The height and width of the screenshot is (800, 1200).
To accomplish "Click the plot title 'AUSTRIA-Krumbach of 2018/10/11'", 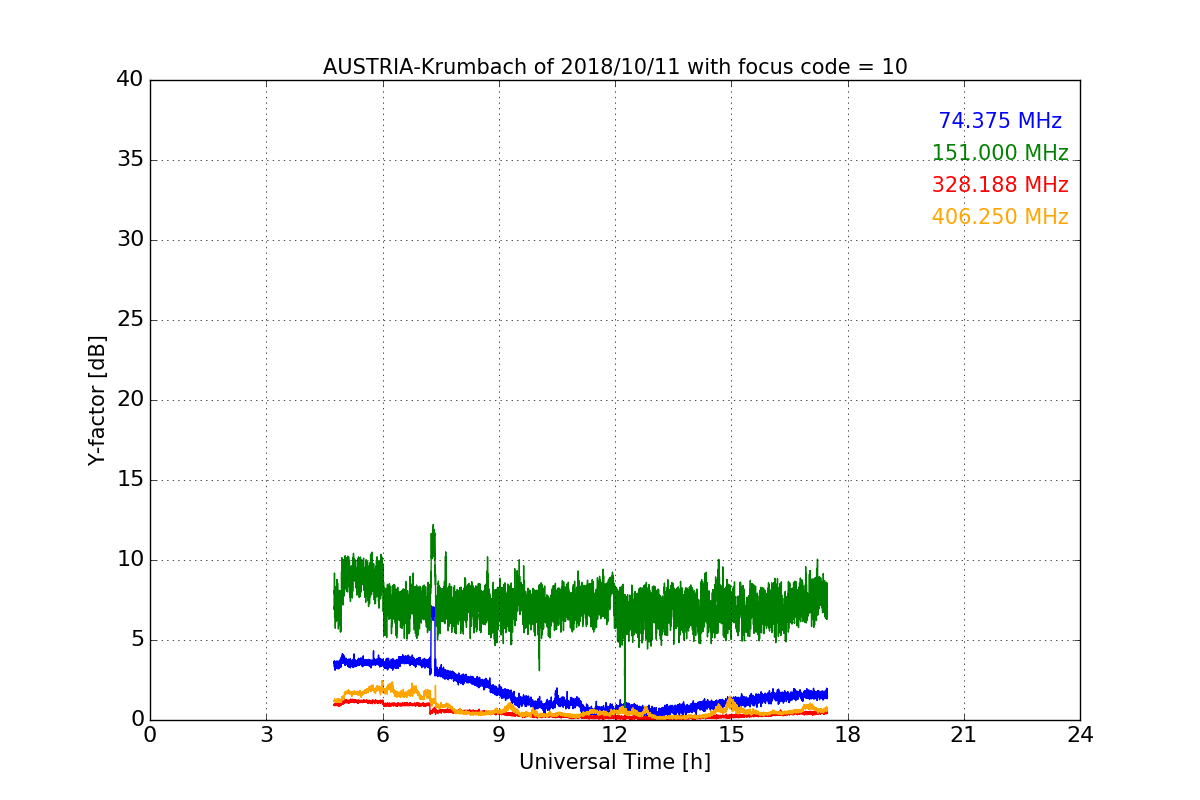I will point(615,67).
